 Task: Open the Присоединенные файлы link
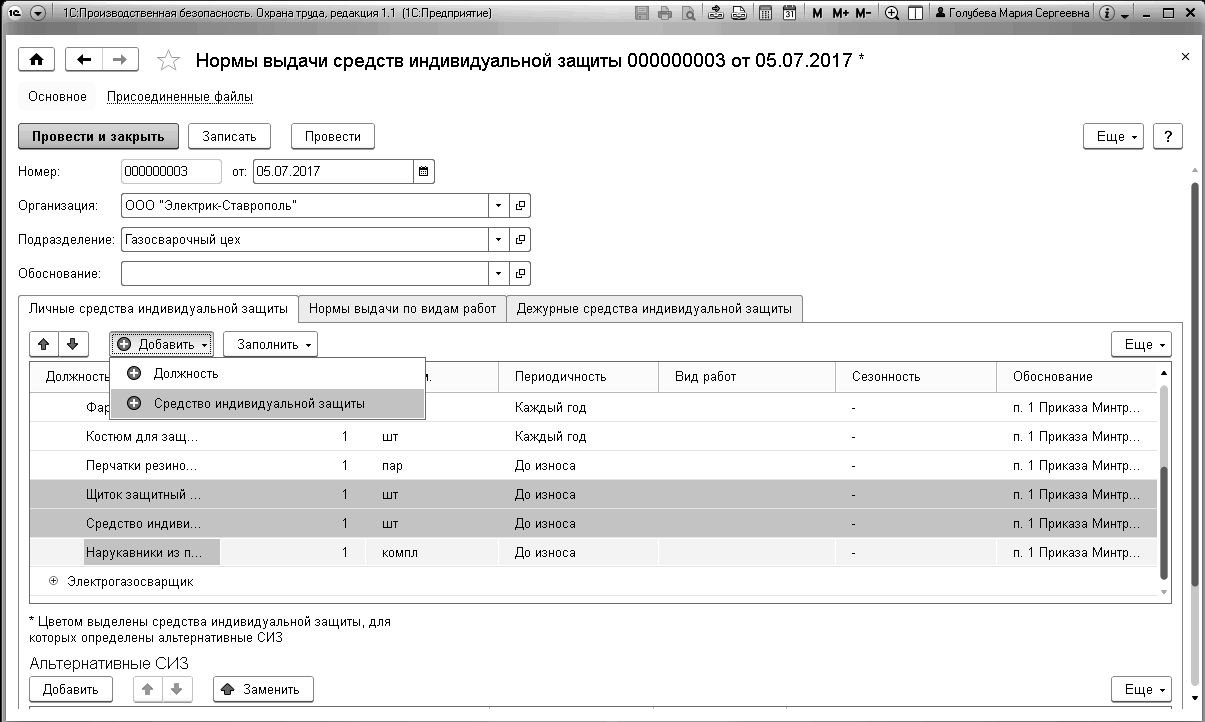(x=180, y=97)
